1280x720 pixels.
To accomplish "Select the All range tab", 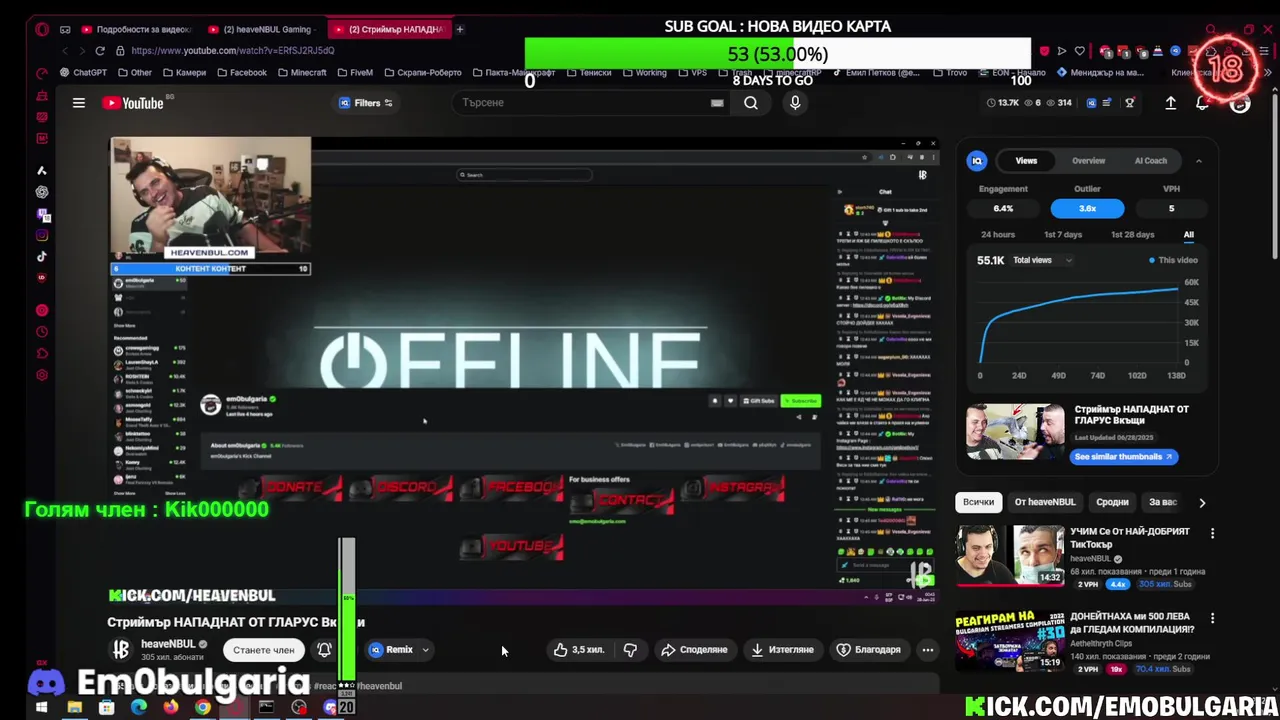I will pos(1188,234).
